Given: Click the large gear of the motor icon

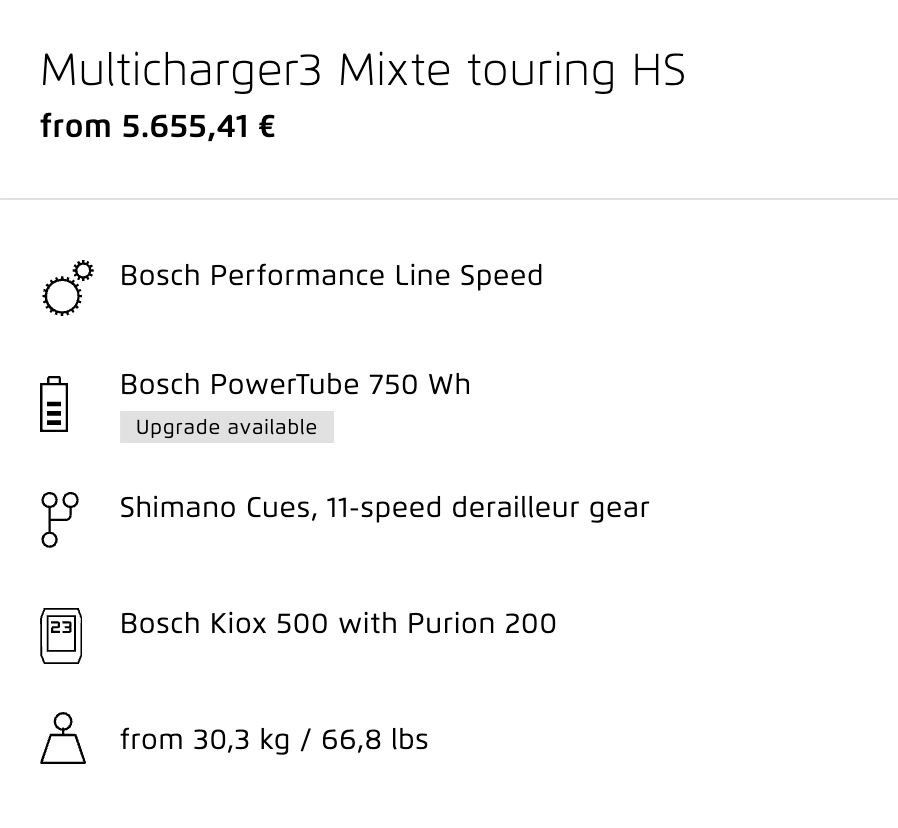Looking at the screenshot, I should click(62, 296).
